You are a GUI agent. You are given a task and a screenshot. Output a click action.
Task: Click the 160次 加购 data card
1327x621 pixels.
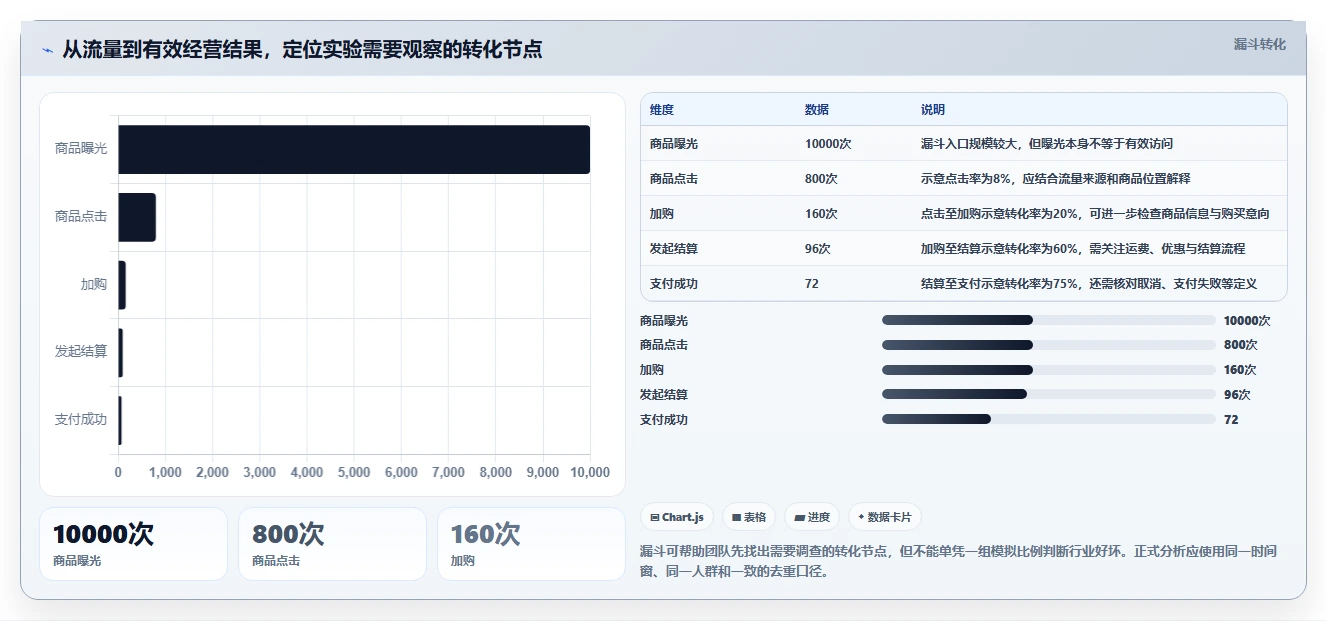point(531,544)
